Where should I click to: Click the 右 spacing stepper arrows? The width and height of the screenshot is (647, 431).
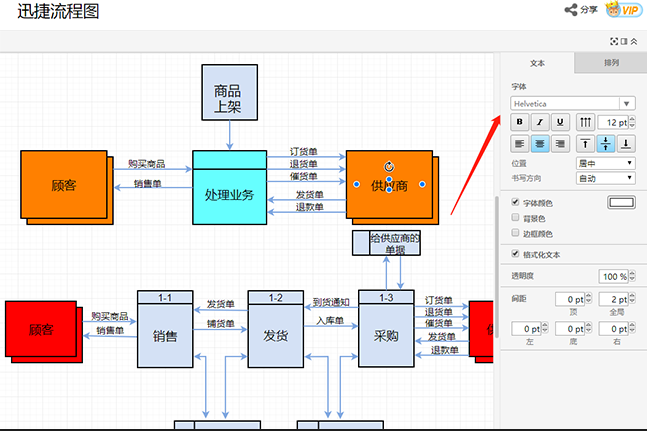[x=632, y=328]
